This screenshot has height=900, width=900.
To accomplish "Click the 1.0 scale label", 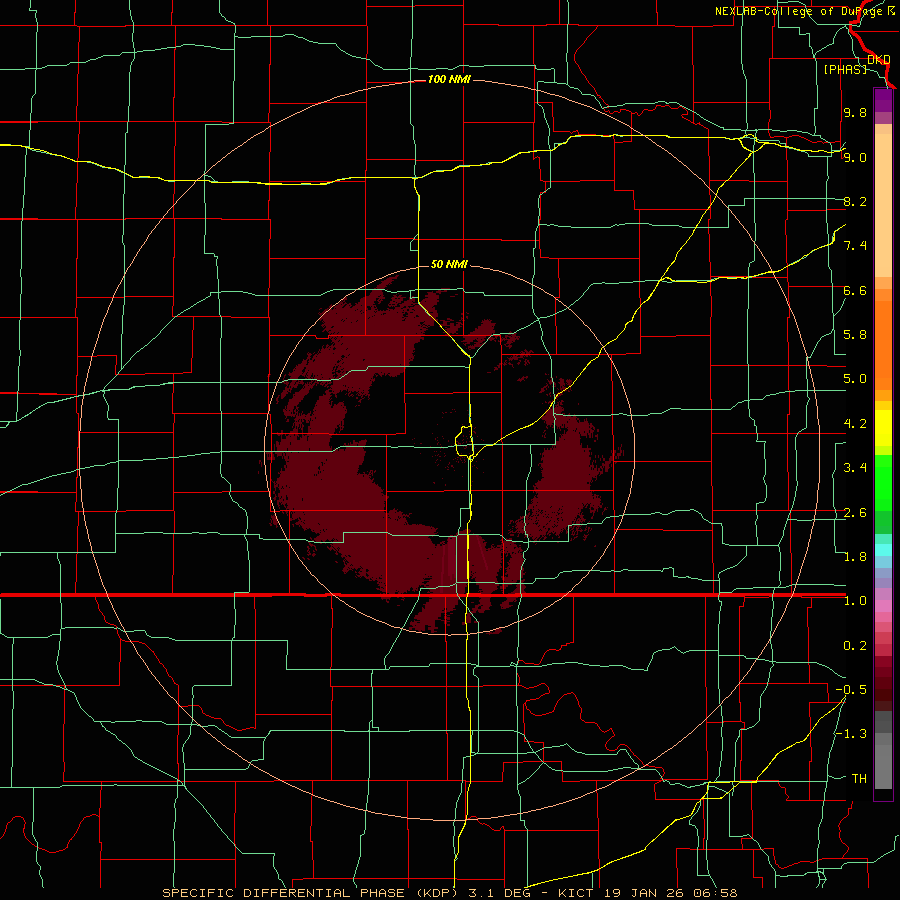I will click(x=855, y=601).
